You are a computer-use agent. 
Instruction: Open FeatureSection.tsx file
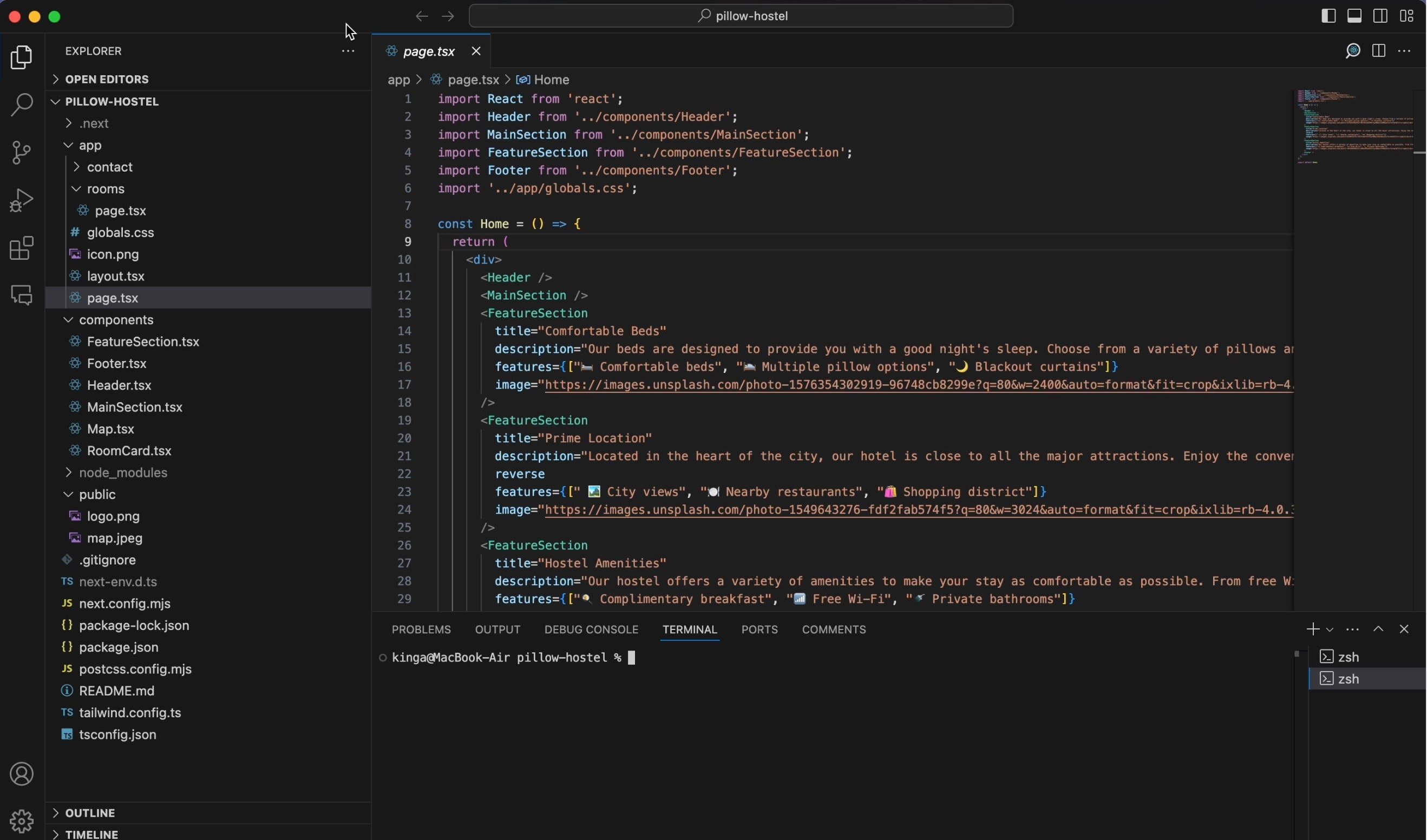point(208,342)
